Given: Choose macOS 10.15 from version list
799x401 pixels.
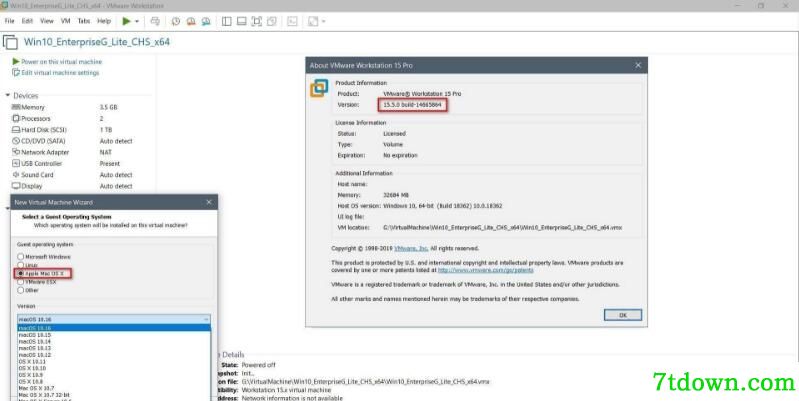Looking at the screenshot, I should [x=114, y=335].
